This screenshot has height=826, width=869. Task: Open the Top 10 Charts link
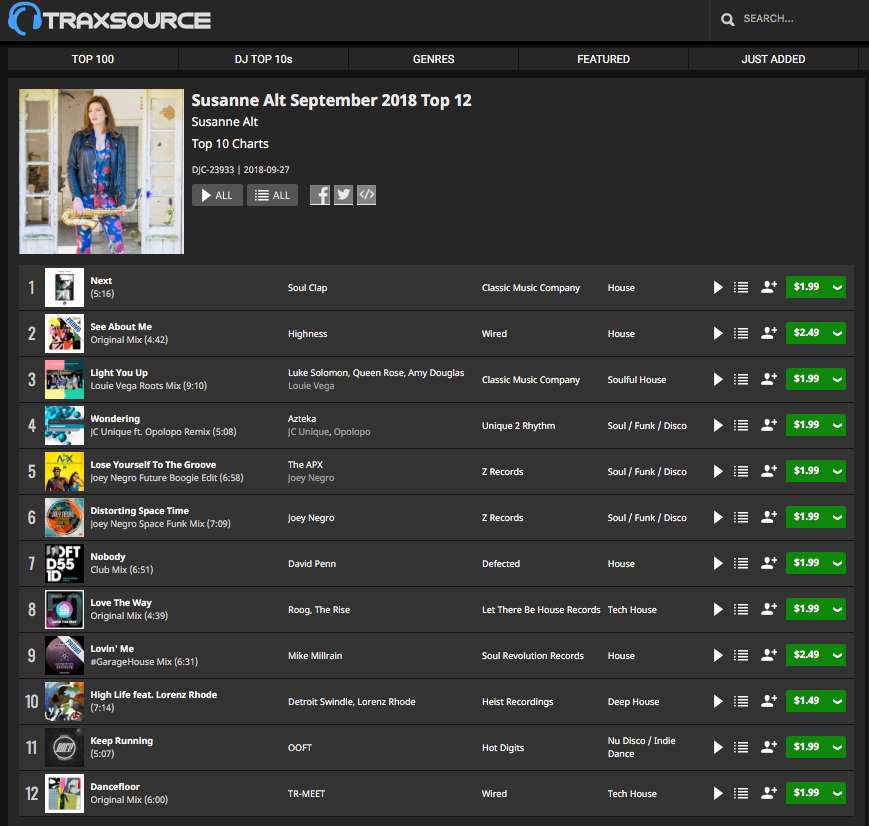[230, 144]
